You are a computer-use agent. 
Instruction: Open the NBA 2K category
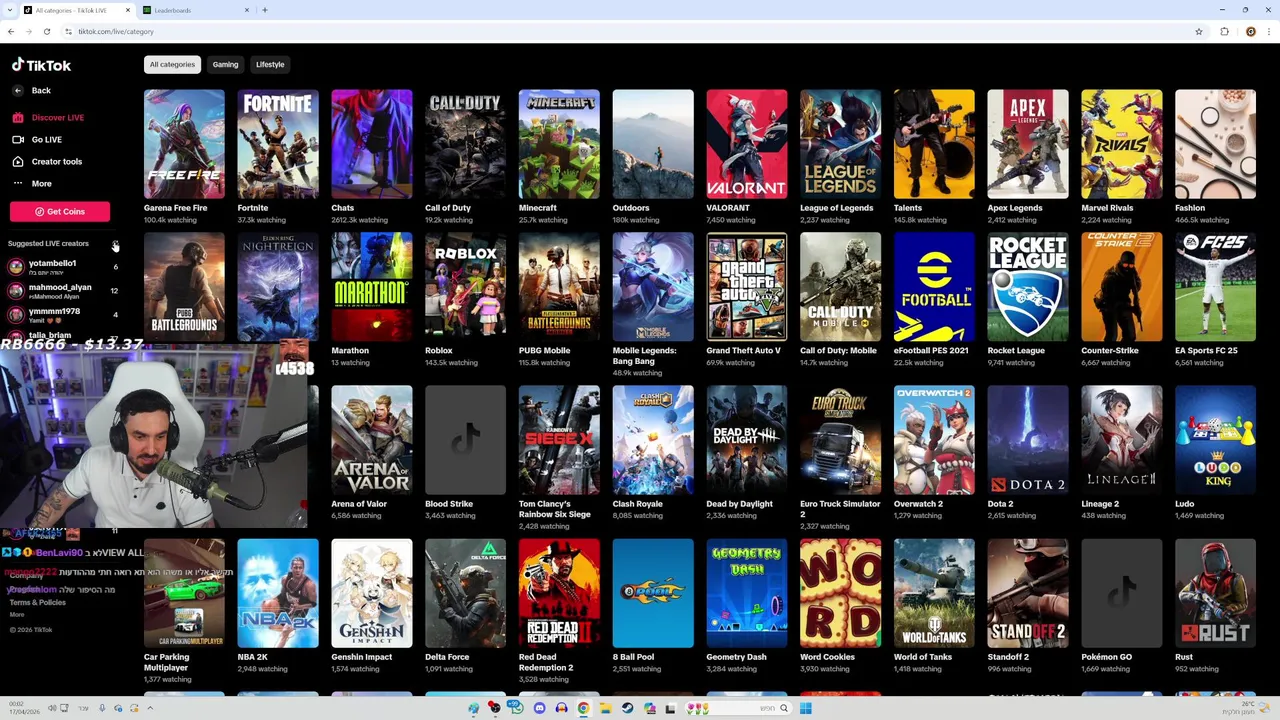coord(278,594)
